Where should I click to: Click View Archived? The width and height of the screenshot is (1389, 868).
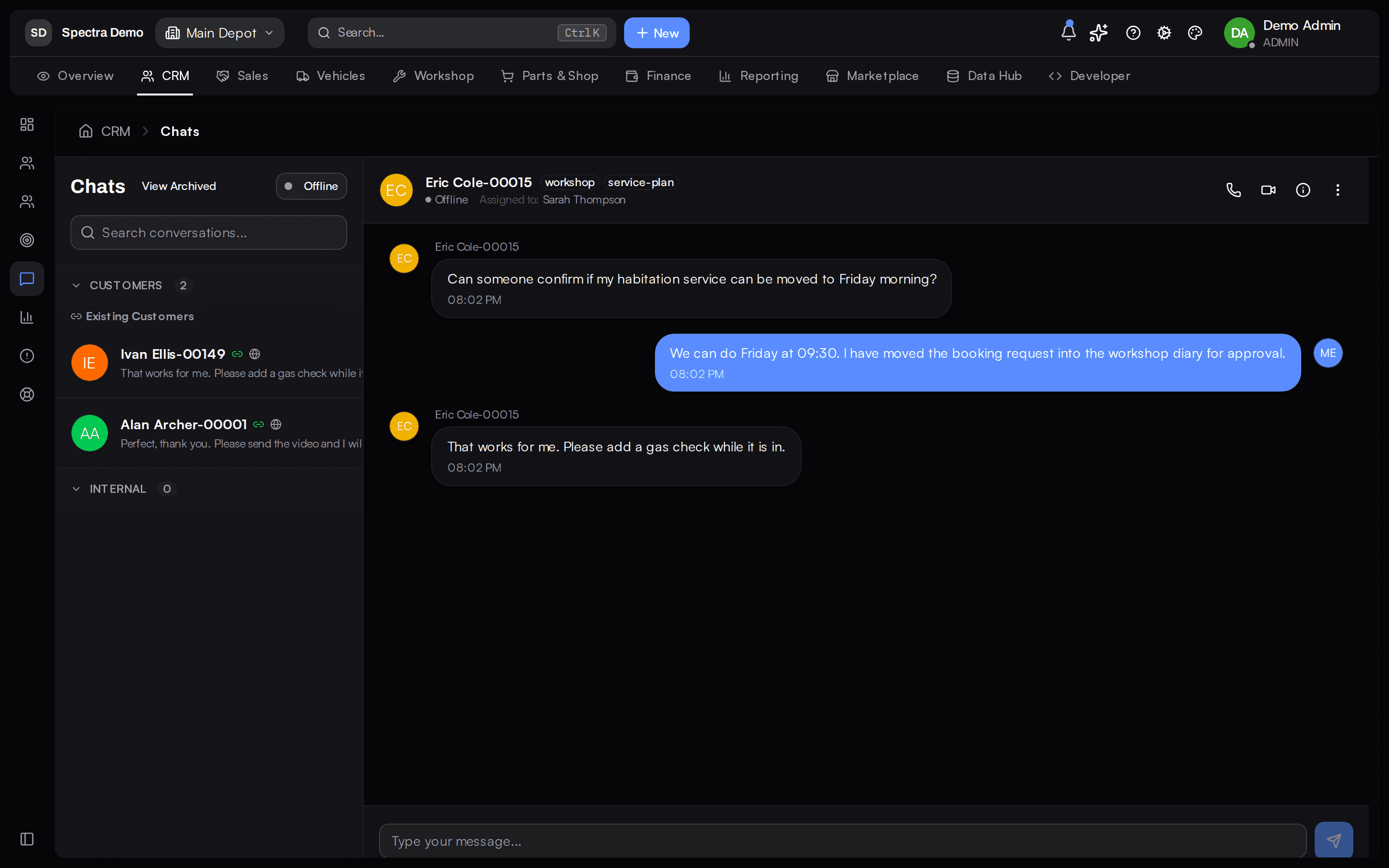[178, 186]
